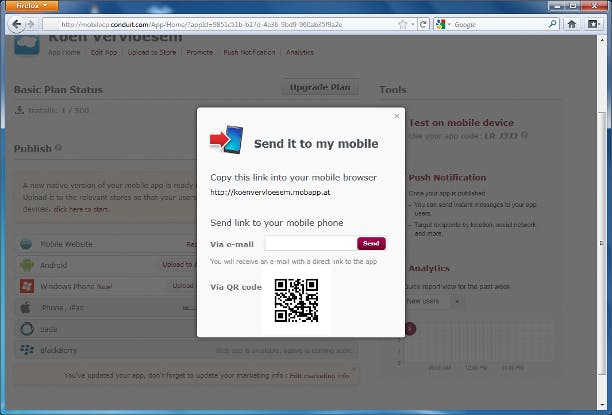612x415 pixels.
Task: Open the Push Notification tab
Action: (x=249, y=52)
